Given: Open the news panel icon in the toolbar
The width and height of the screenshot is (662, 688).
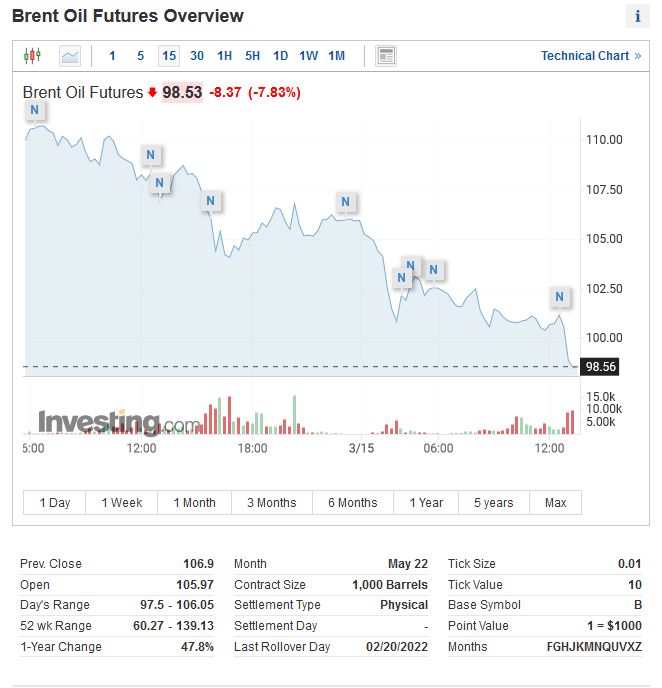Looking at the screenshot, I should [386, 56].
